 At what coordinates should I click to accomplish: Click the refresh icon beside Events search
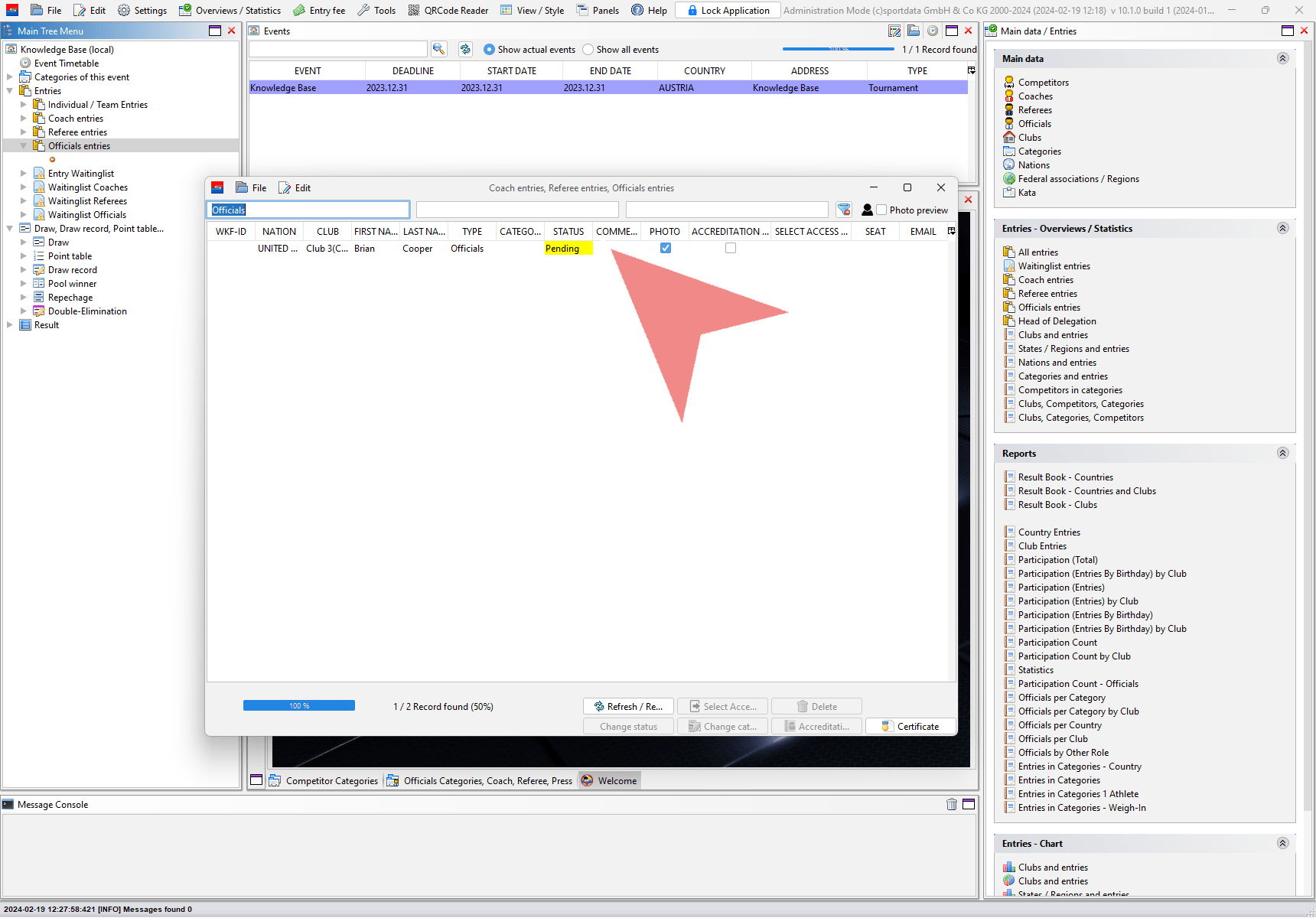(465, 49)
